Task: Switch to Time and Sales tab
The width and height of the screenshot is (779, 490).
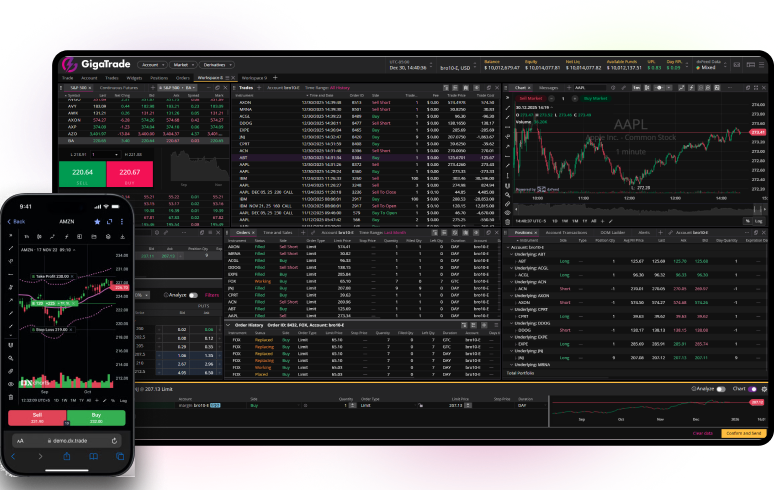Action: [x=278, y=233]
